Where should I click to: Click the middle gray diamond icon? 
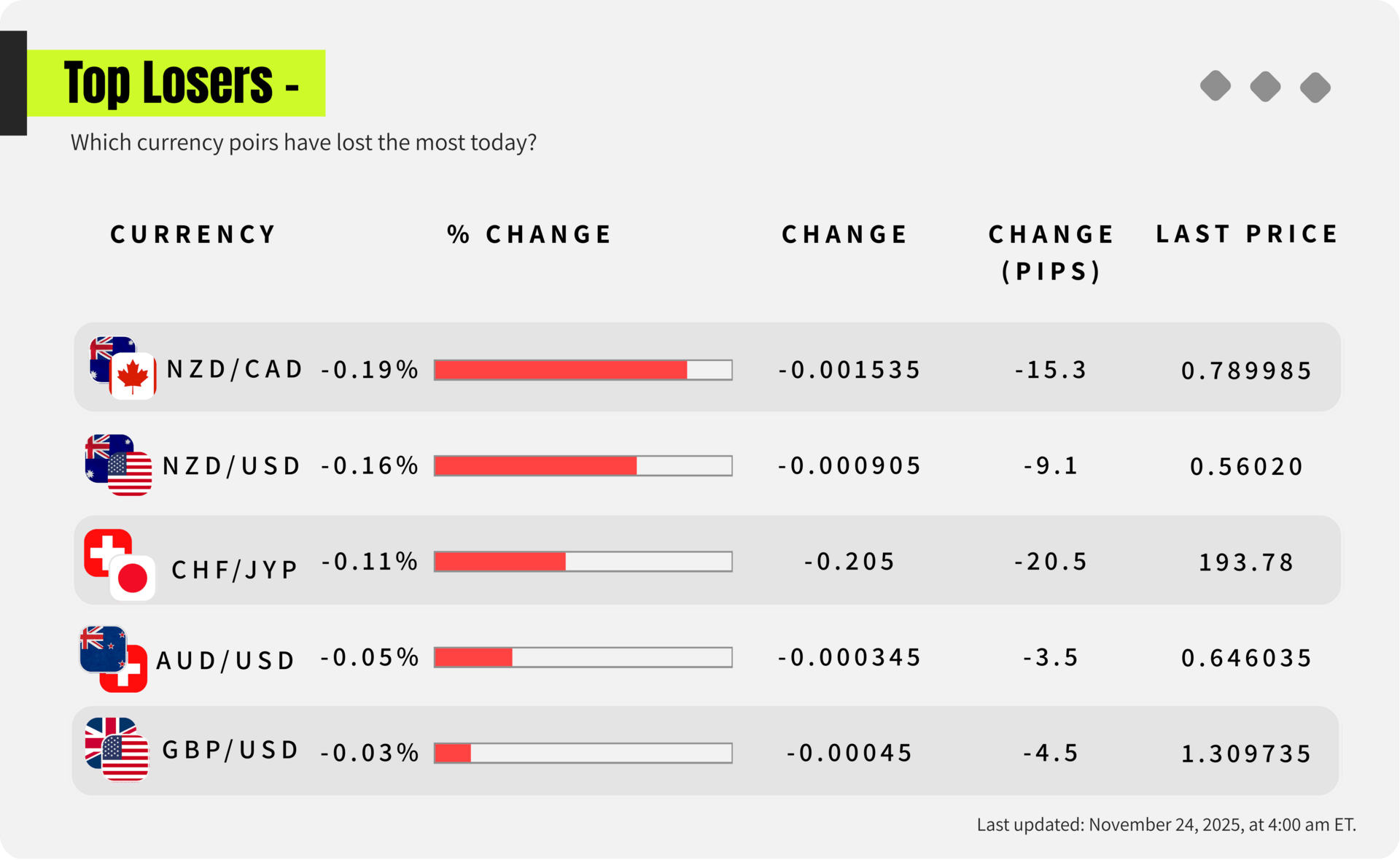click(x=1265, y=87)
